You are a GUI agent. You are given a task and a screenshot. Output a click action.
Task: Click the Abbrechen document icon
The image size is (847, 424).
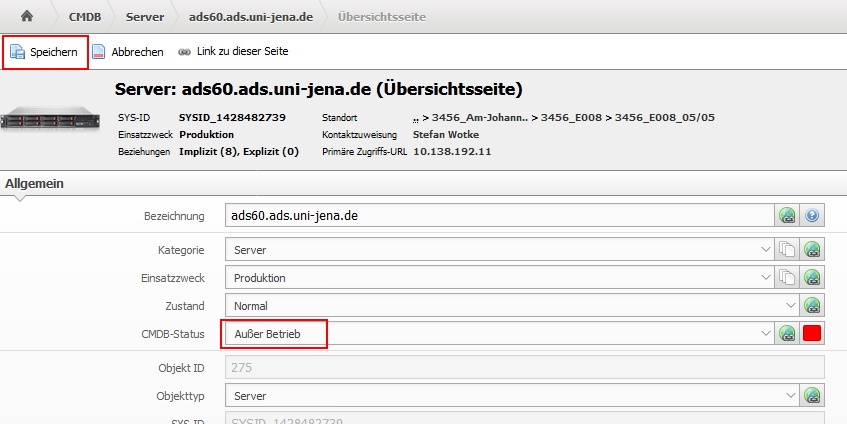[x=98, y=52]
